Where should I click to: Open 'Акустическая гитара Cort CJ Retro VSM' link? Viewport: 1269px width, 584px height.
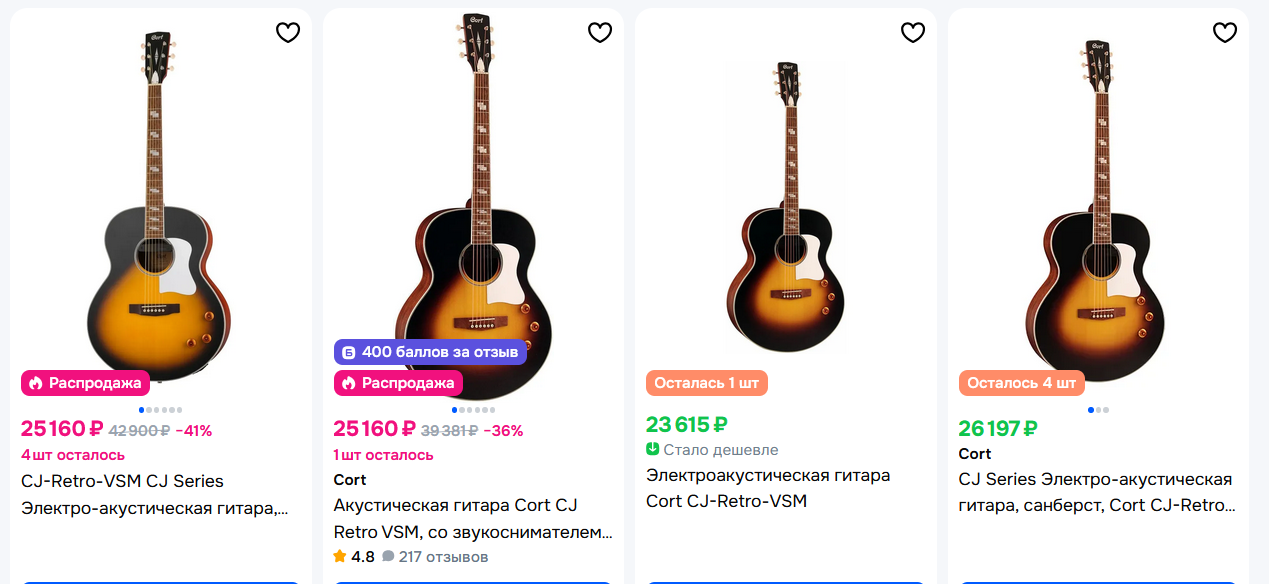(455, 505)
